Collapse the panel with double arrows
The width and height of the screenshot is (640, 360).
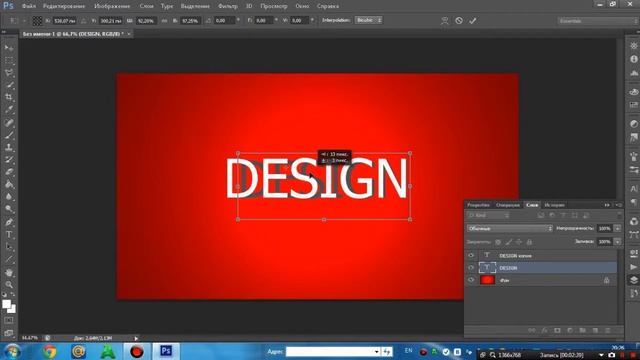point(607,205)
